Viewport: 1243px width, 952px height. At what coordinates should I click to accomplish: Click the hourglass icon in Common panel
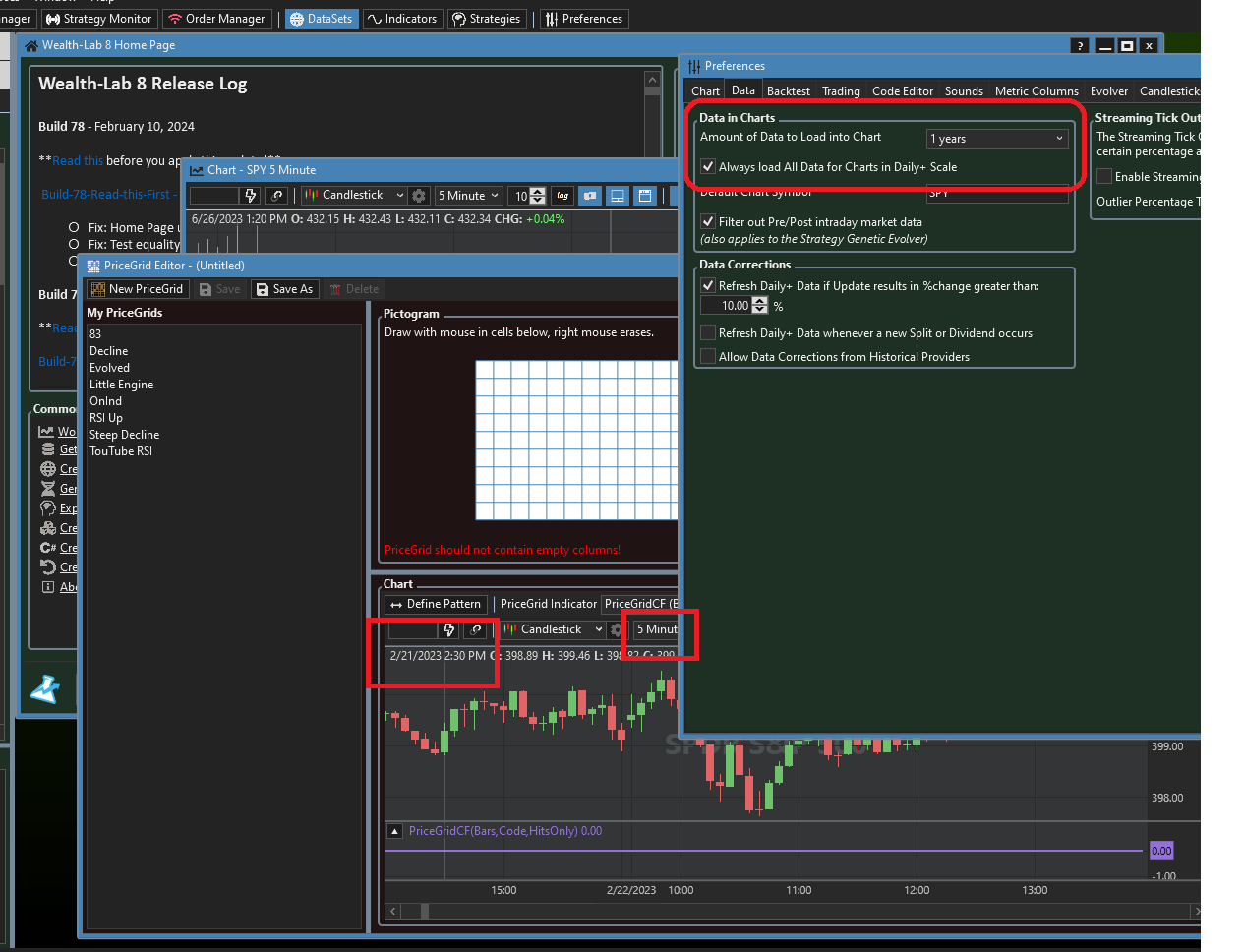48,489
